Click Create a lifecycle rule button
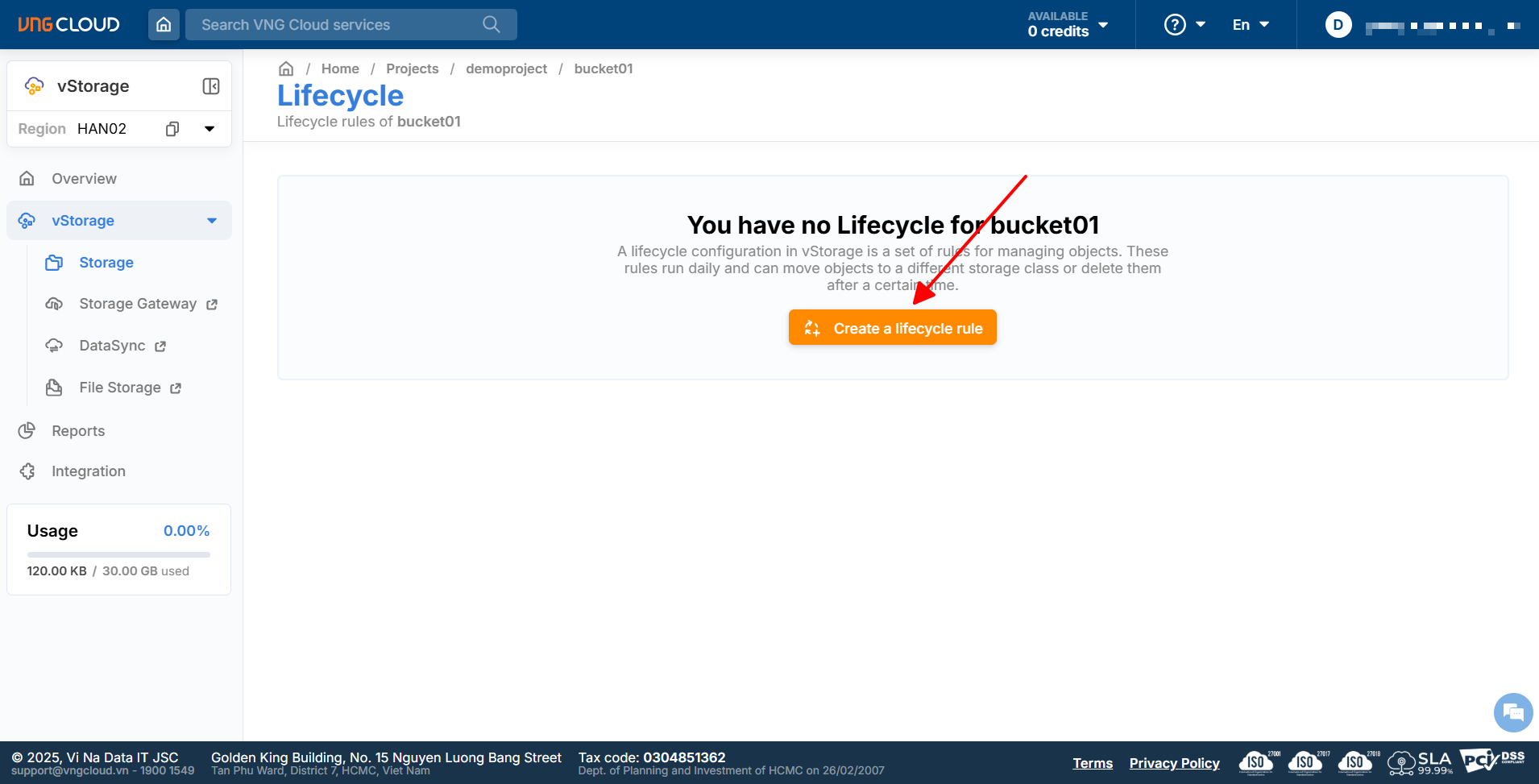Viewport: 1539px width, 784px height. coord(892,328)
